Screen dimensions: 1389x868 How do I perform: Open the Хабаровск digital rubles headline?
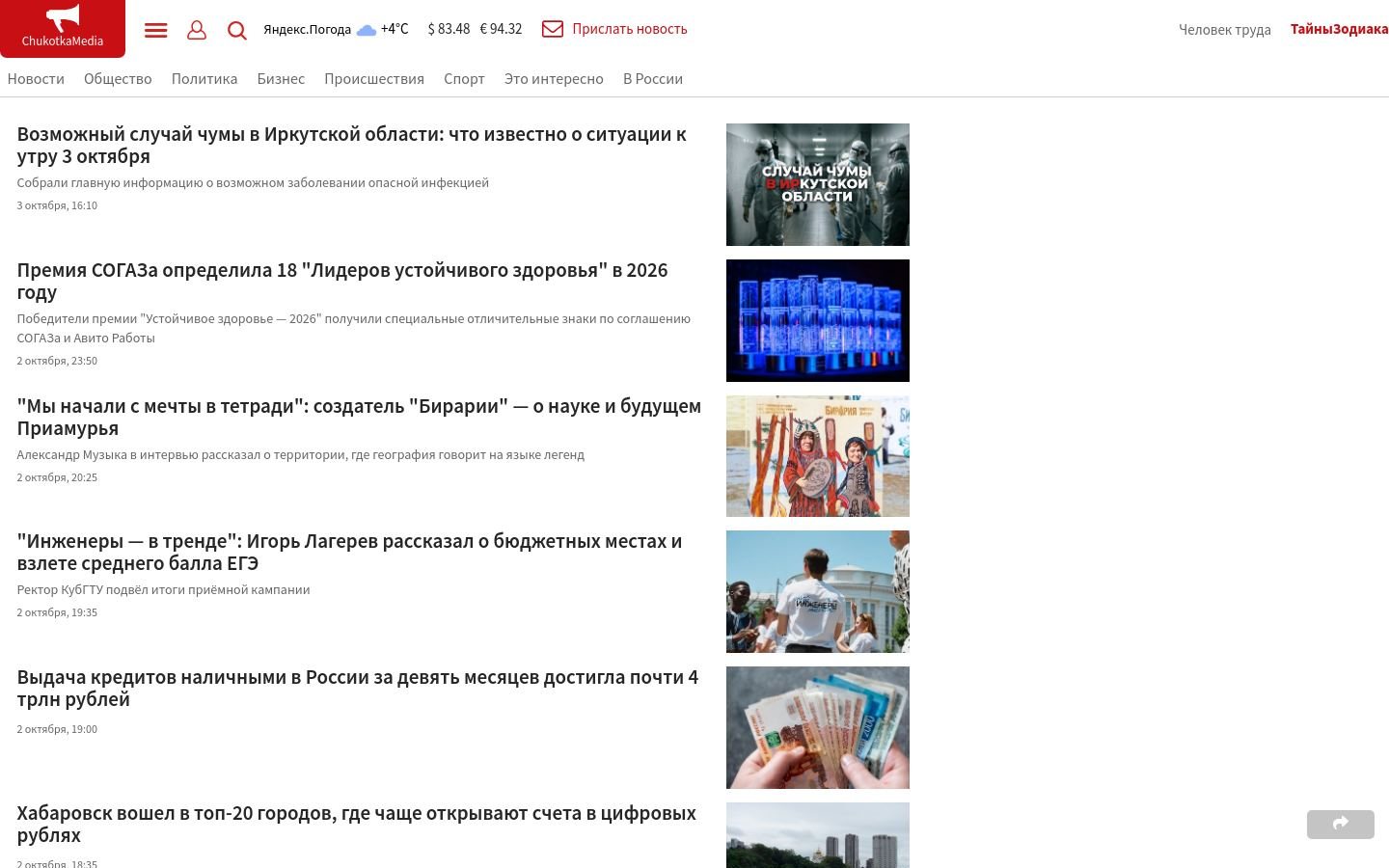357,824
